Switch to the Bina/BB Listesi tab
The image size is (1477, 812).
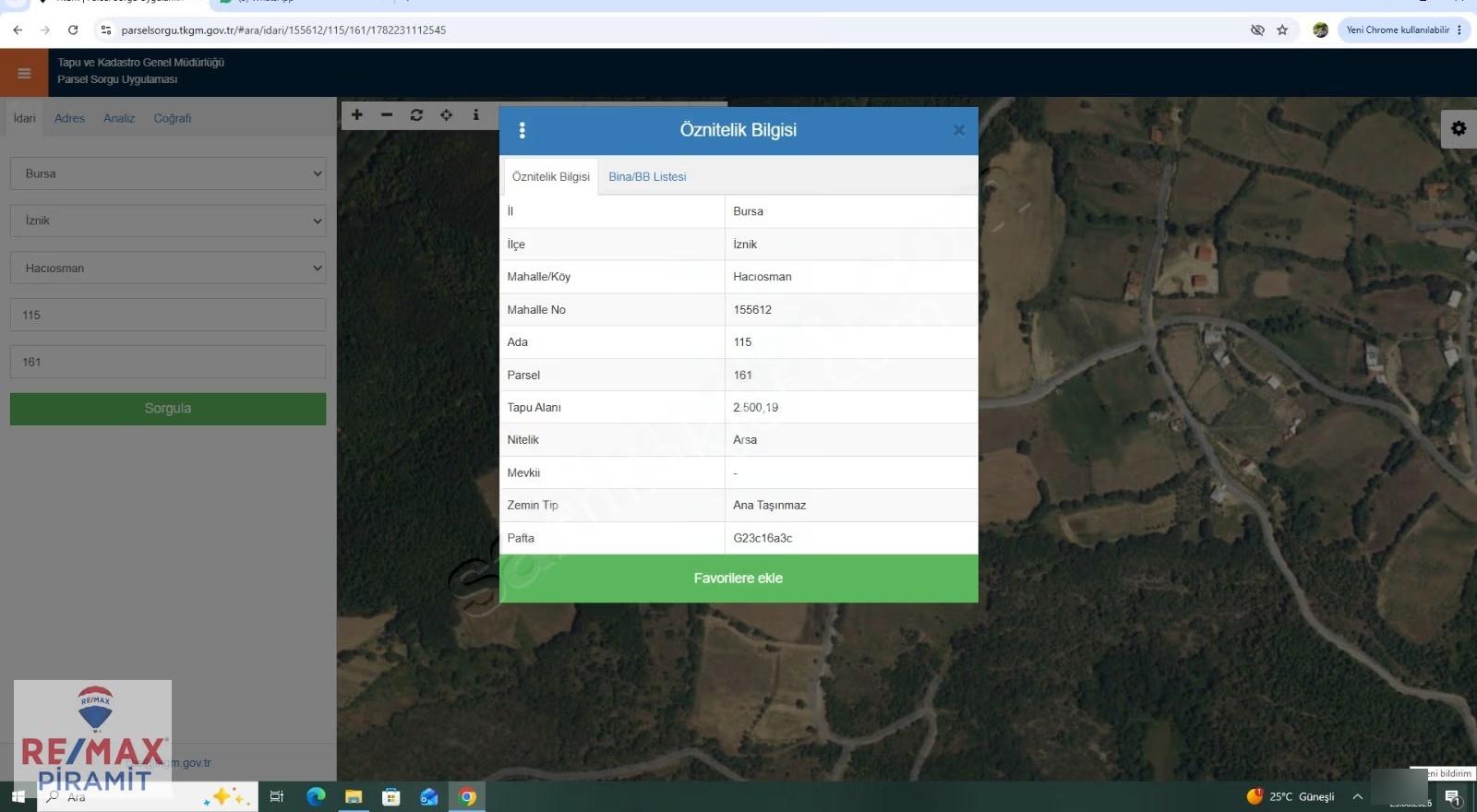(647, 177)
